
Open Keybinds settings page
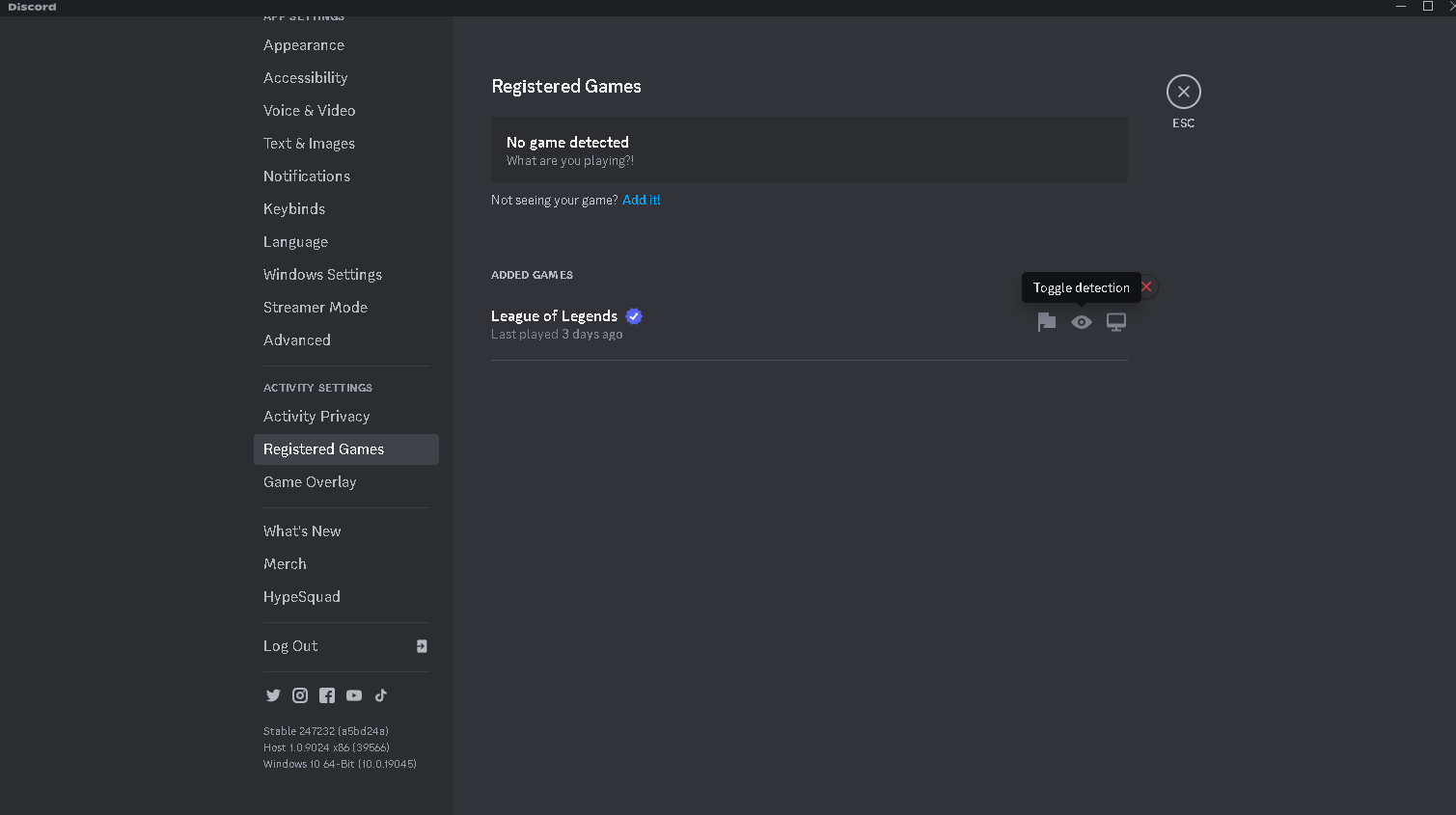pos(294,209)
